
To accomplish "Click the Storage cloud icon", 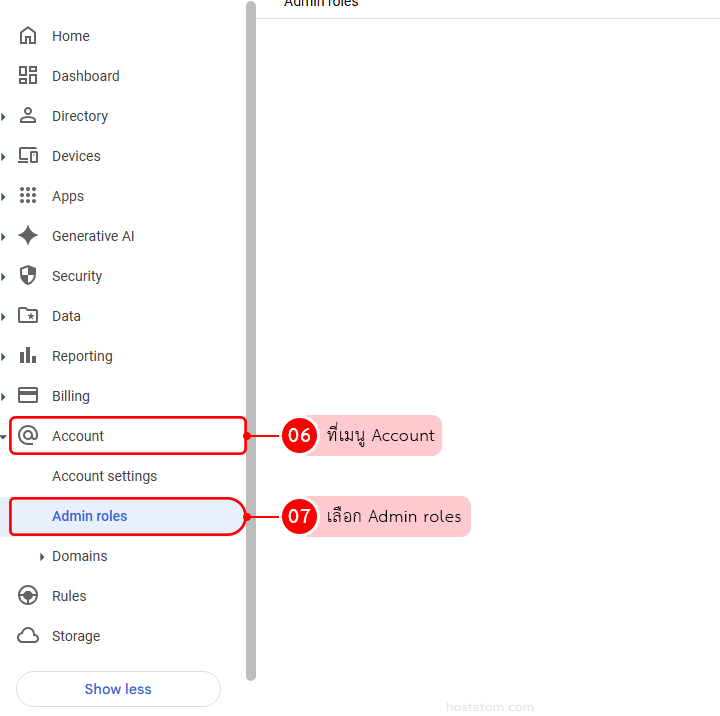I will click(x=28, y=636).
